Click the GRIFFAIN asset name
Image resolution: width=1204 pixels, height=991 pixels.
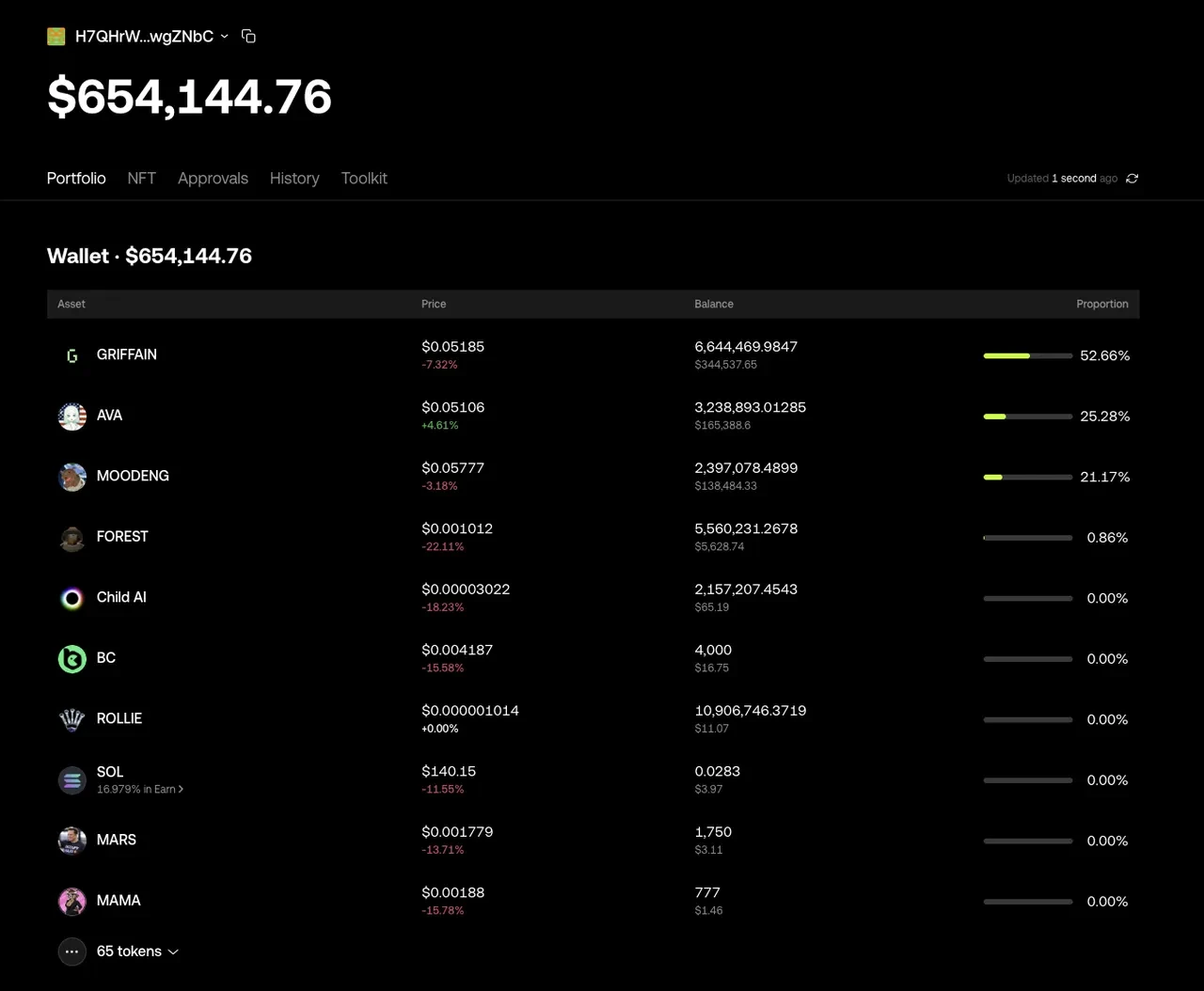tap(127, 354)
